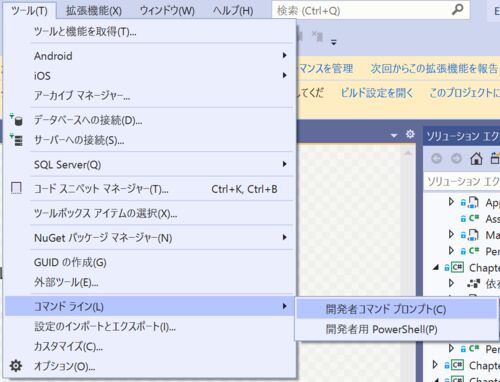This screenshot has width=500, height=382.
Task: Click the SQL Server submenu arrow
Action: (284, 164)
